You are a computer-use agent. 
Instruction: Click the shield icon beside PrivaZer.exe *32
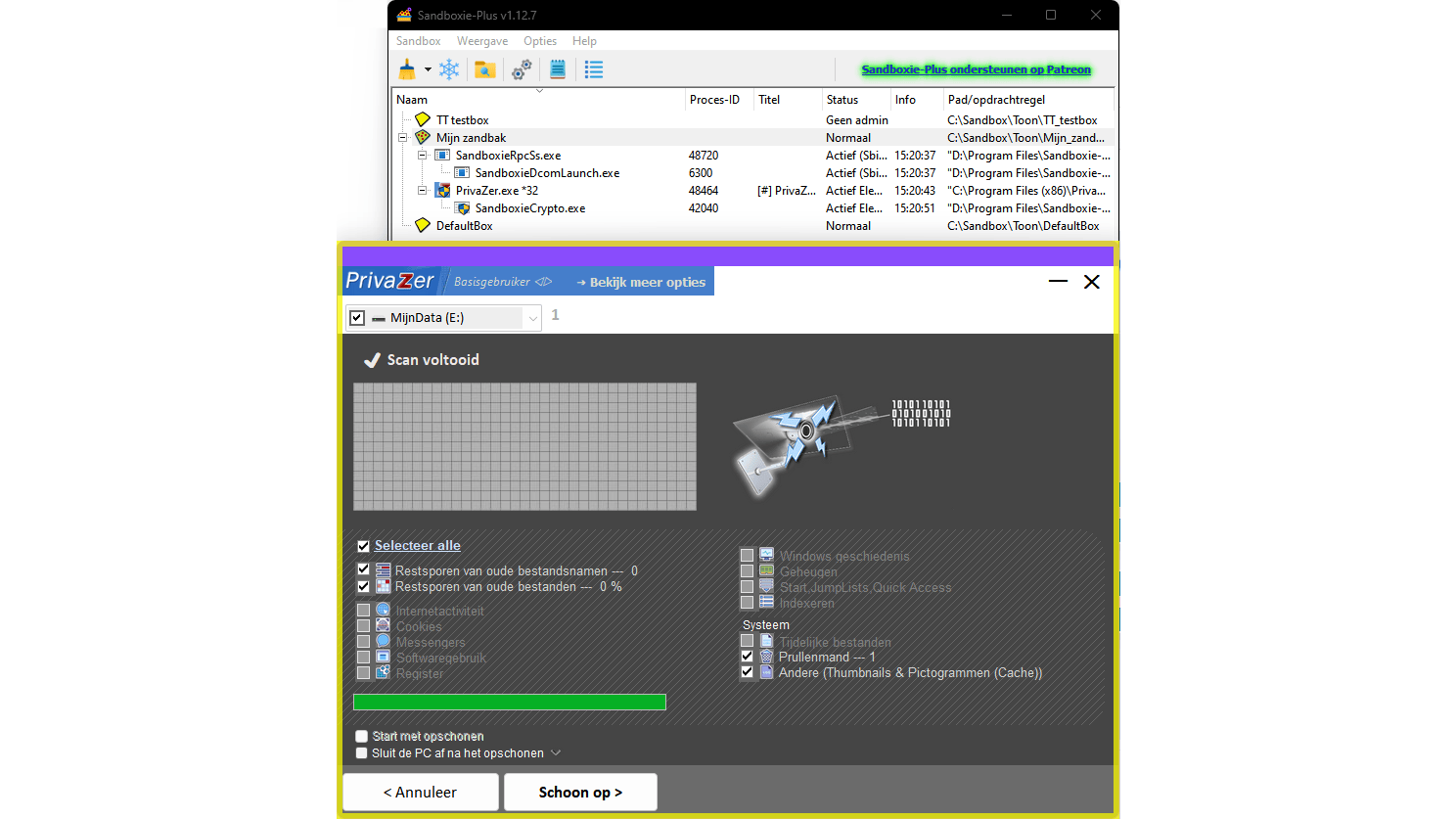pos(442,190)
